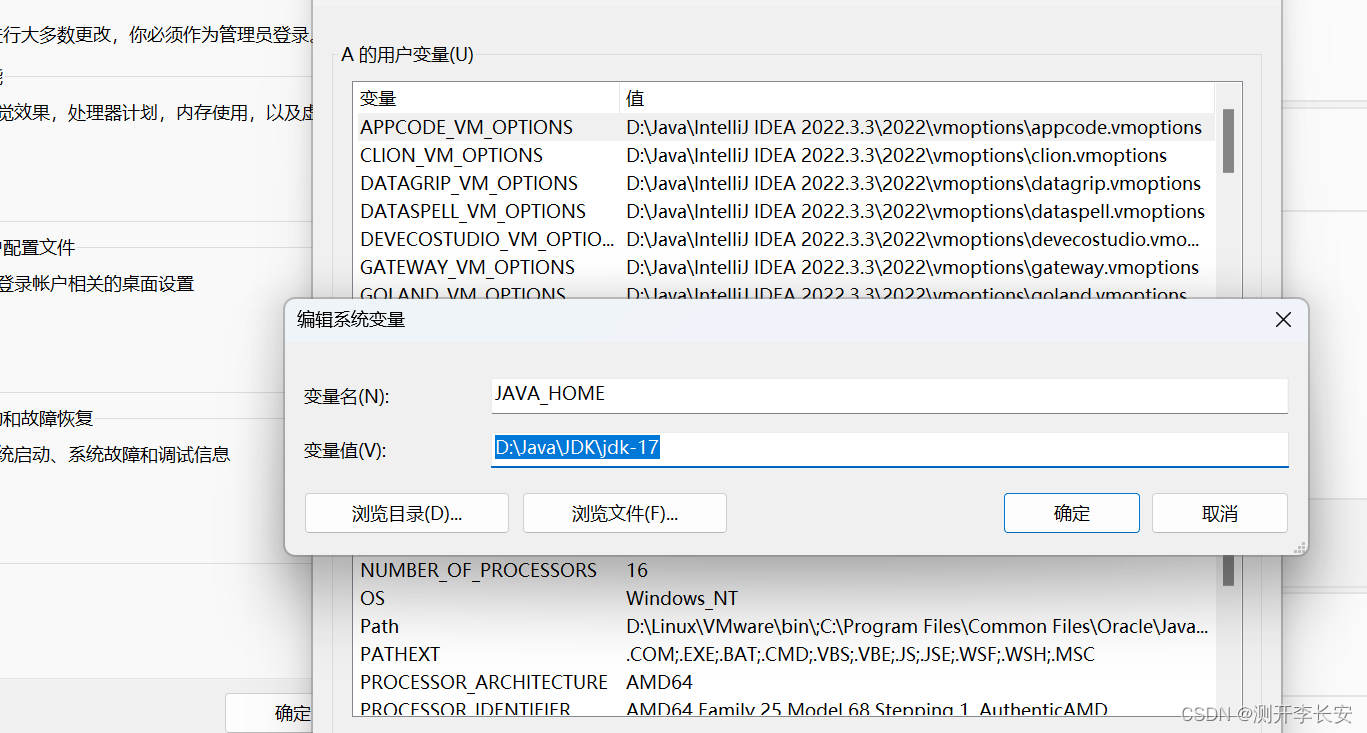Viewport: 1367px width, 733px height.
Task: Confirm with the 确定 button in dialog
Action: pos(1072,513)
